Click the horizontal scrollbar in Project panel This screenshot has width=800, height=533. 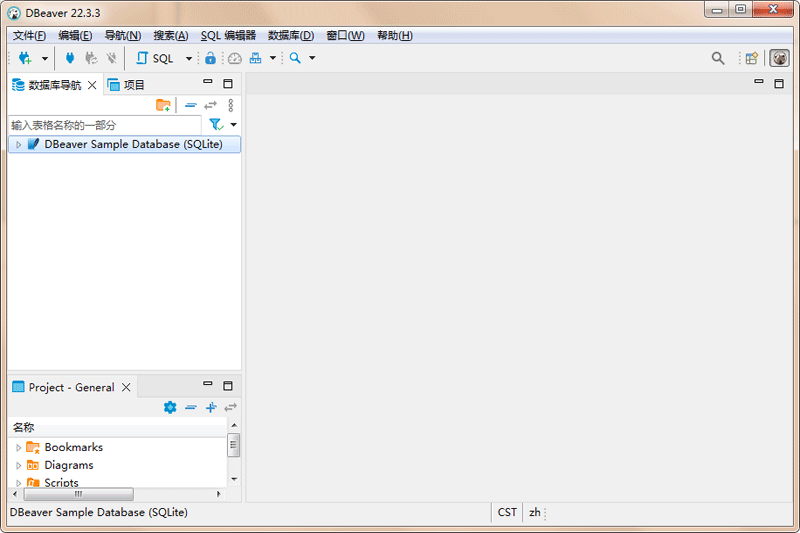[x=79, y=494]
